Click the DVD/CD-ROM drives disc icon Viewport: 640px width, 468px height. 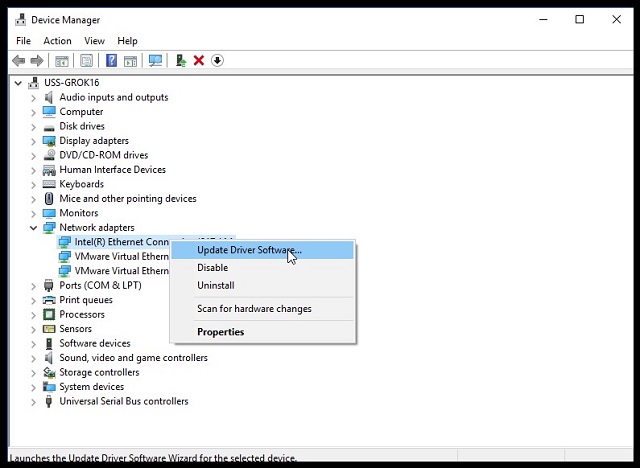click(49, 155)
